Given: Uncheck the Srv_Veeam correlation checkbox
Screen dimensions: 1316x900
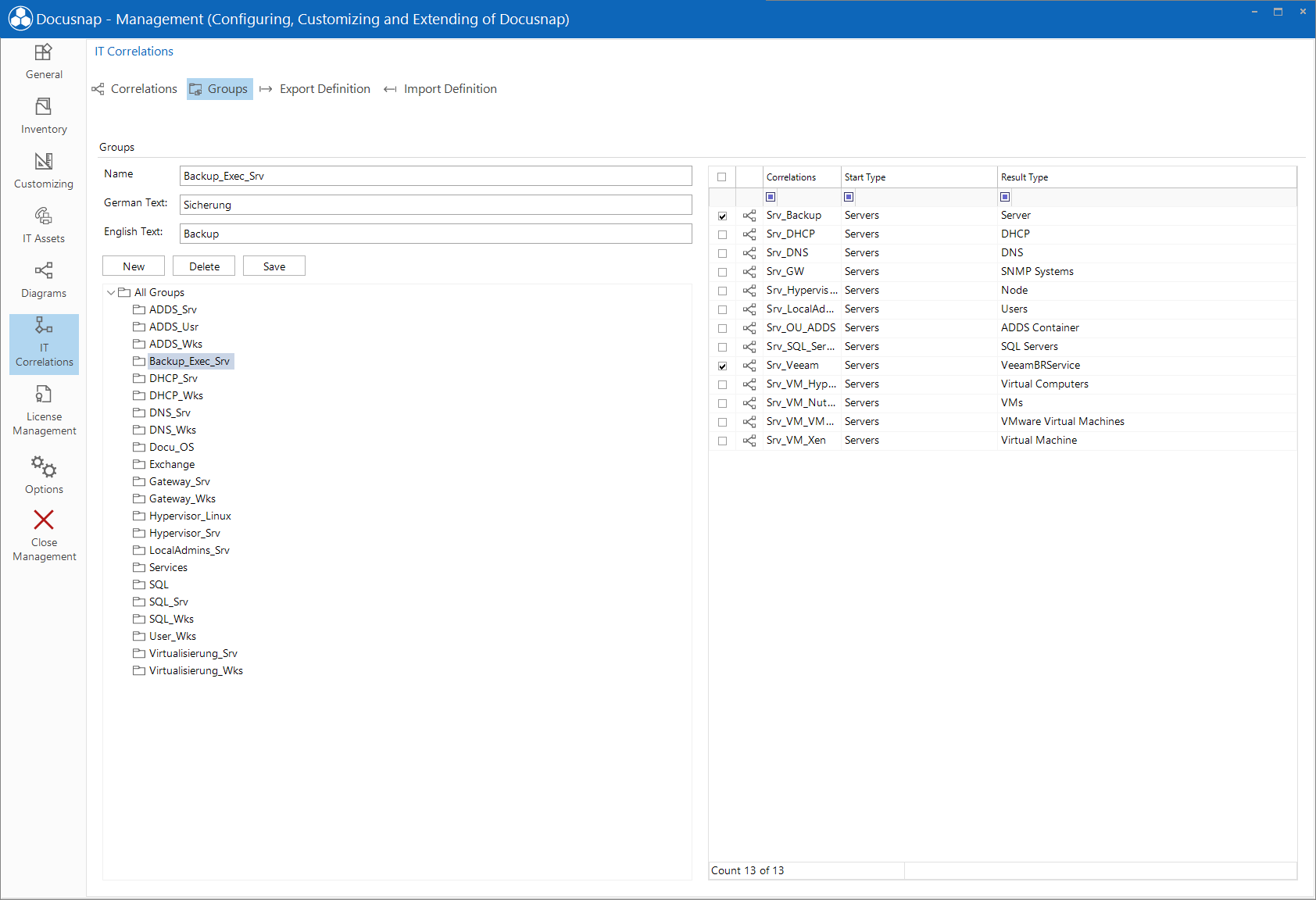Looking at the screenshot, I should pyautogui.click(x=722, y=366).
